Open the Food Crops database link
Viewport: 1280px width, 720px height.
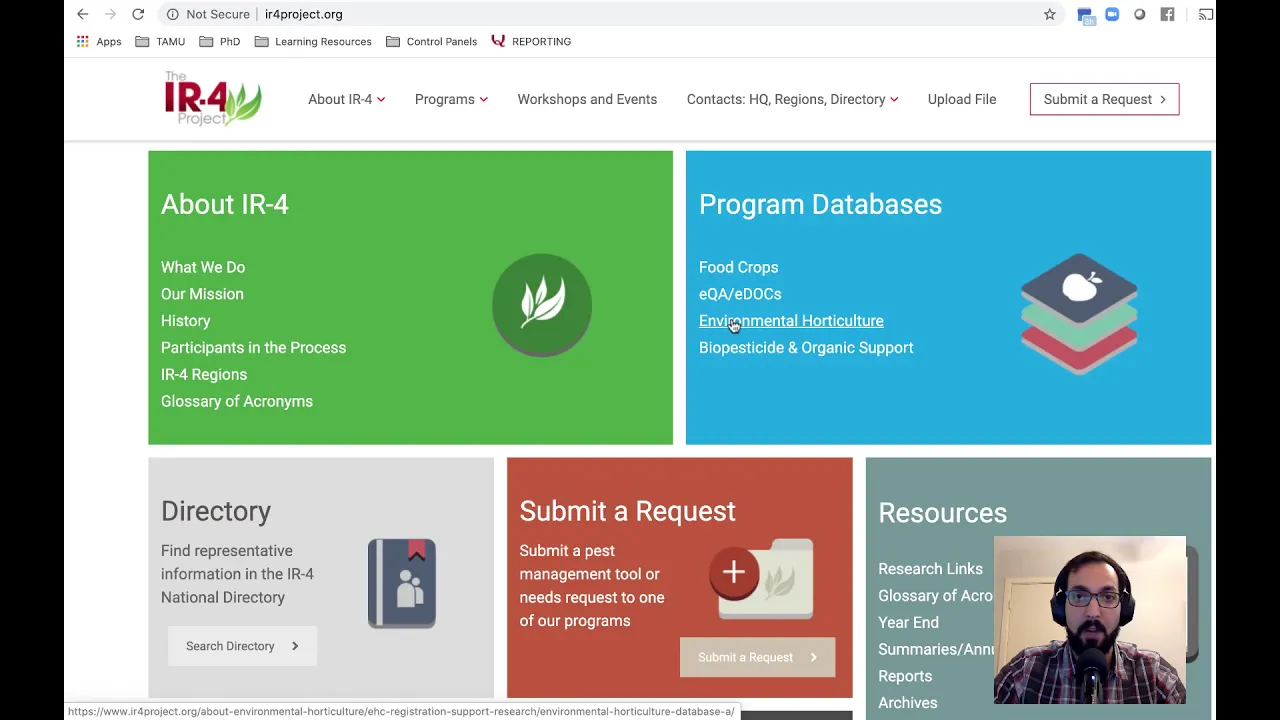click(738, 267)
